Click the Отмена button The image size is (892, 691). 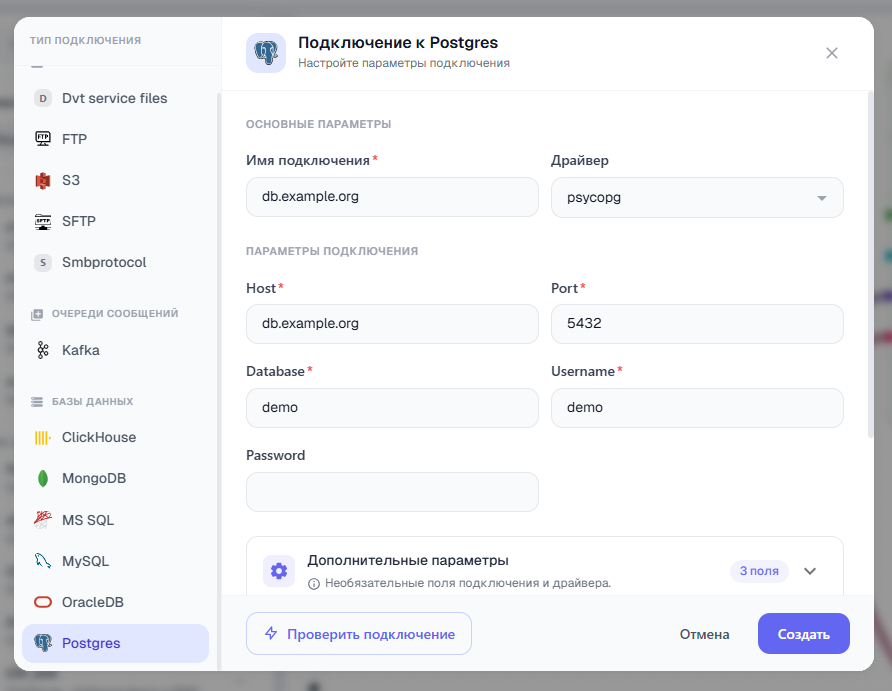coord(704,634)
